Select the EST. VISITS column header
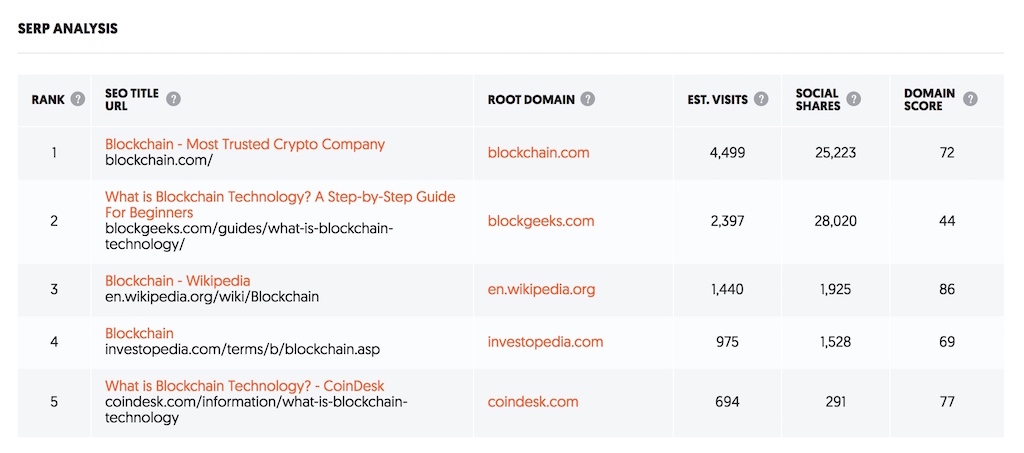1024x453 pixels. click(x=718, y=100)
